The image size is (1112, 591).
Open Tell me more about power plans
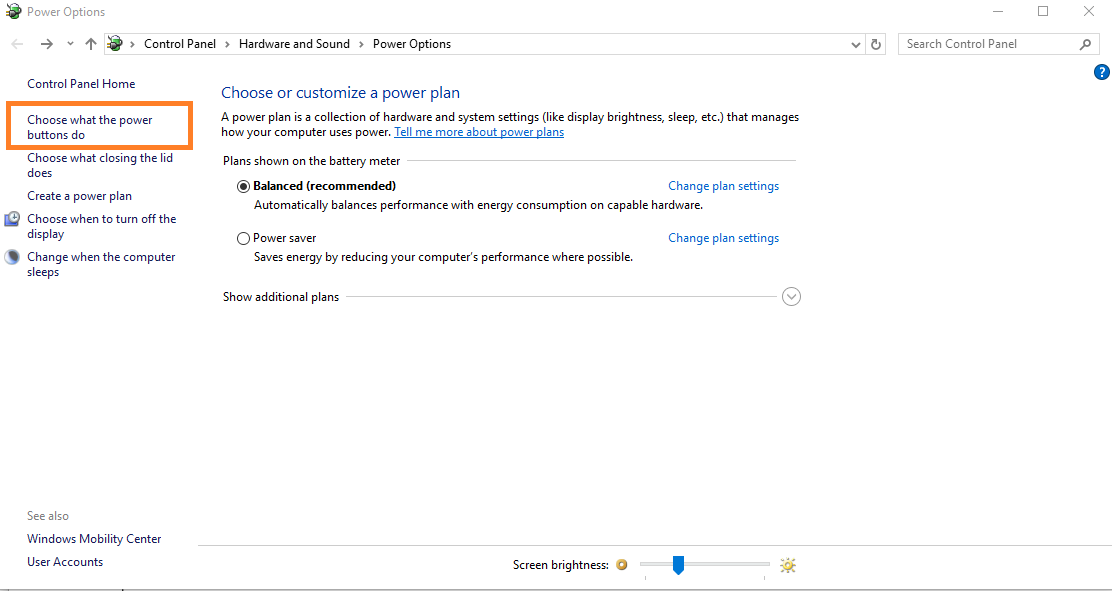pos(479,132)
